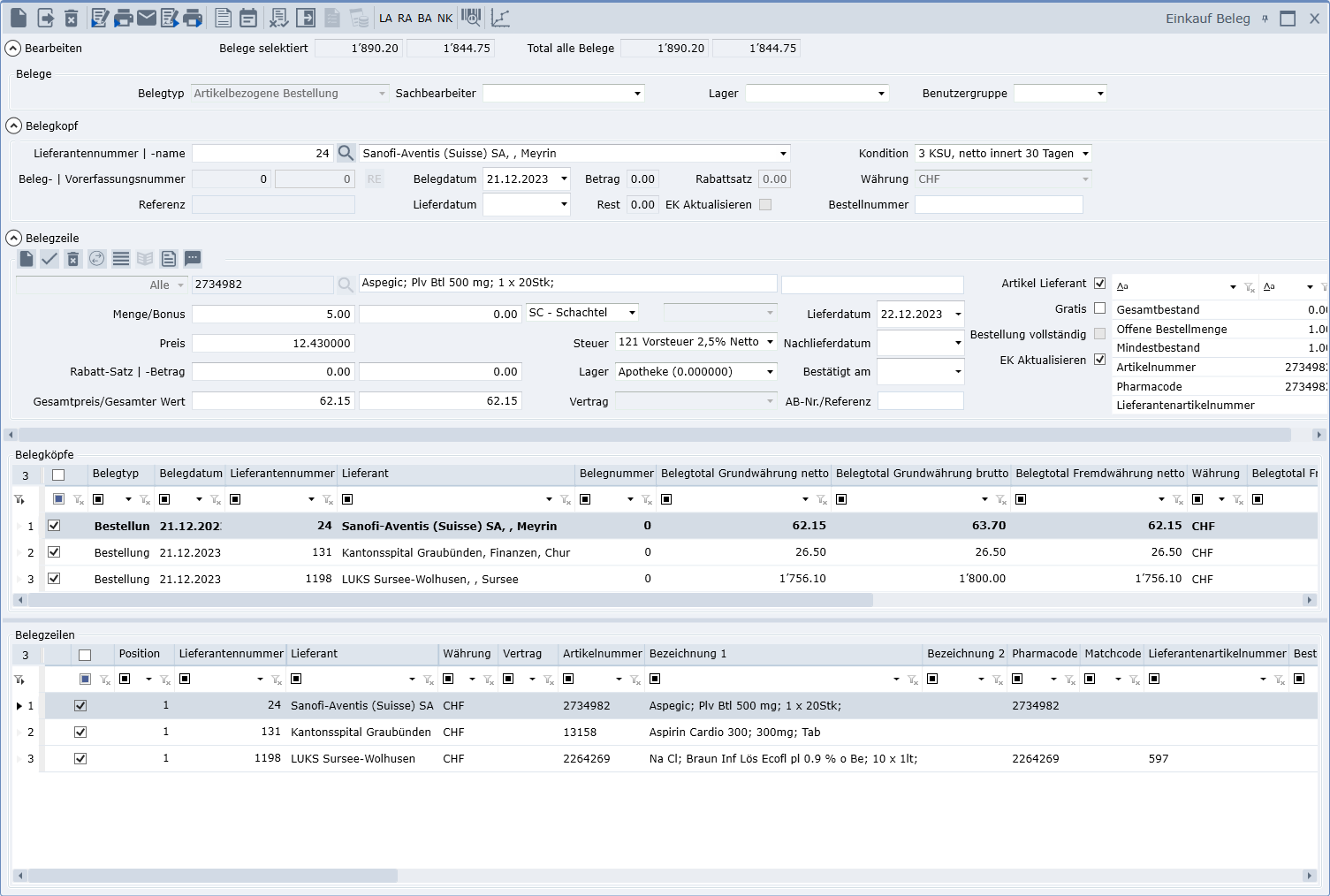Screen dimensions: 1330x896
Task: Expand the Steuer dropdown list
Action: [x=770, y=342]
